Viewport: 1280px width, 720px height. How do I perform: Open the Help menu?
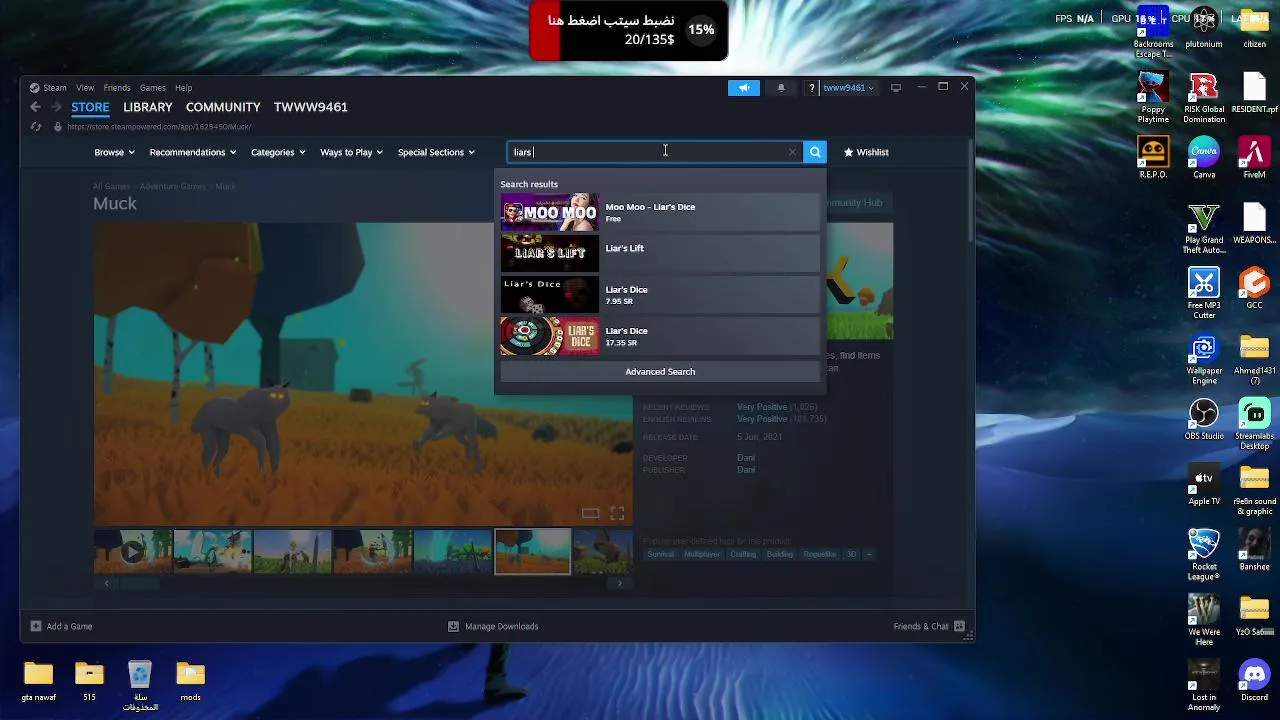[183, 88]
